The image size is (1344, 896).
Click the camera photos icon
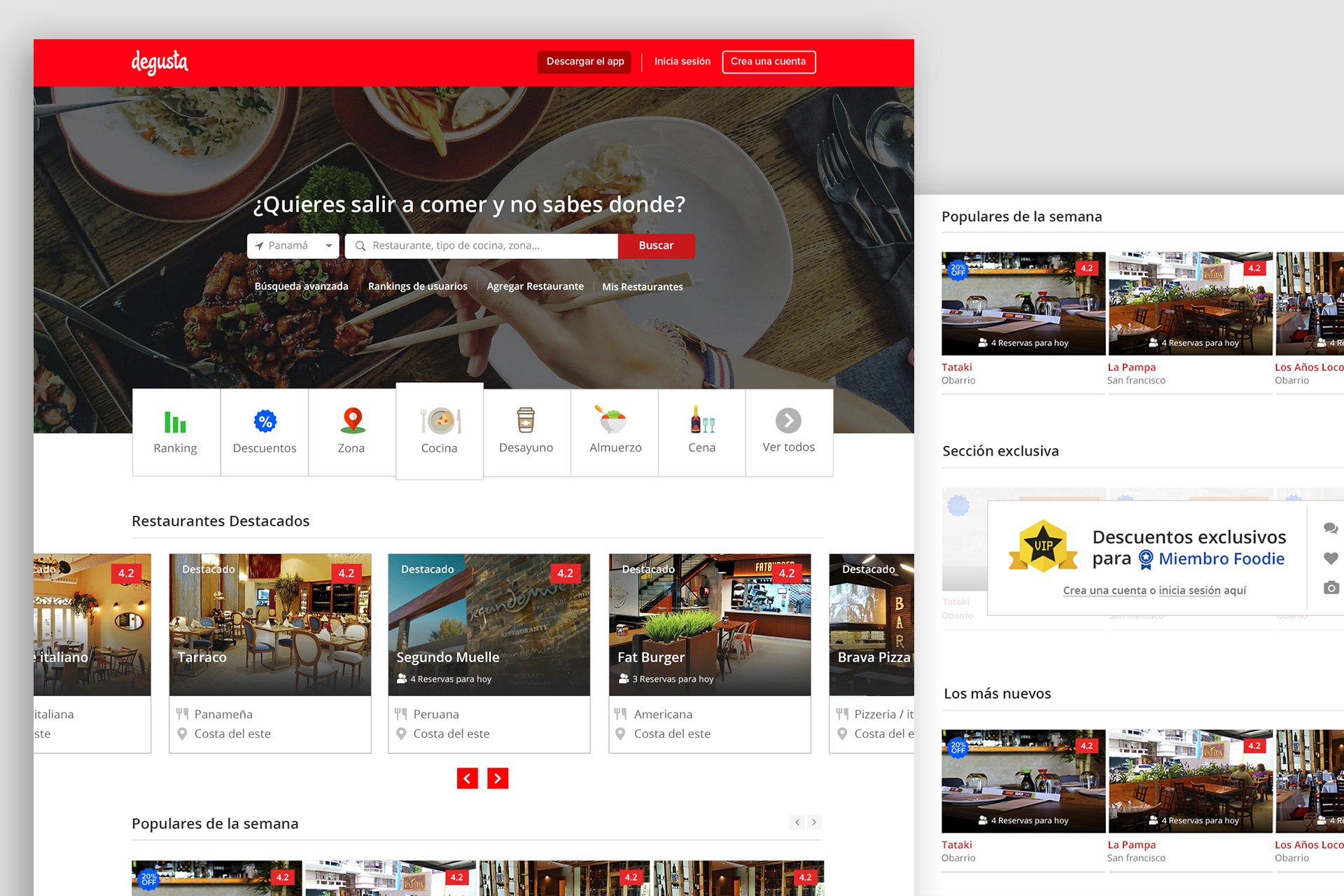(x=1331, y=587)
